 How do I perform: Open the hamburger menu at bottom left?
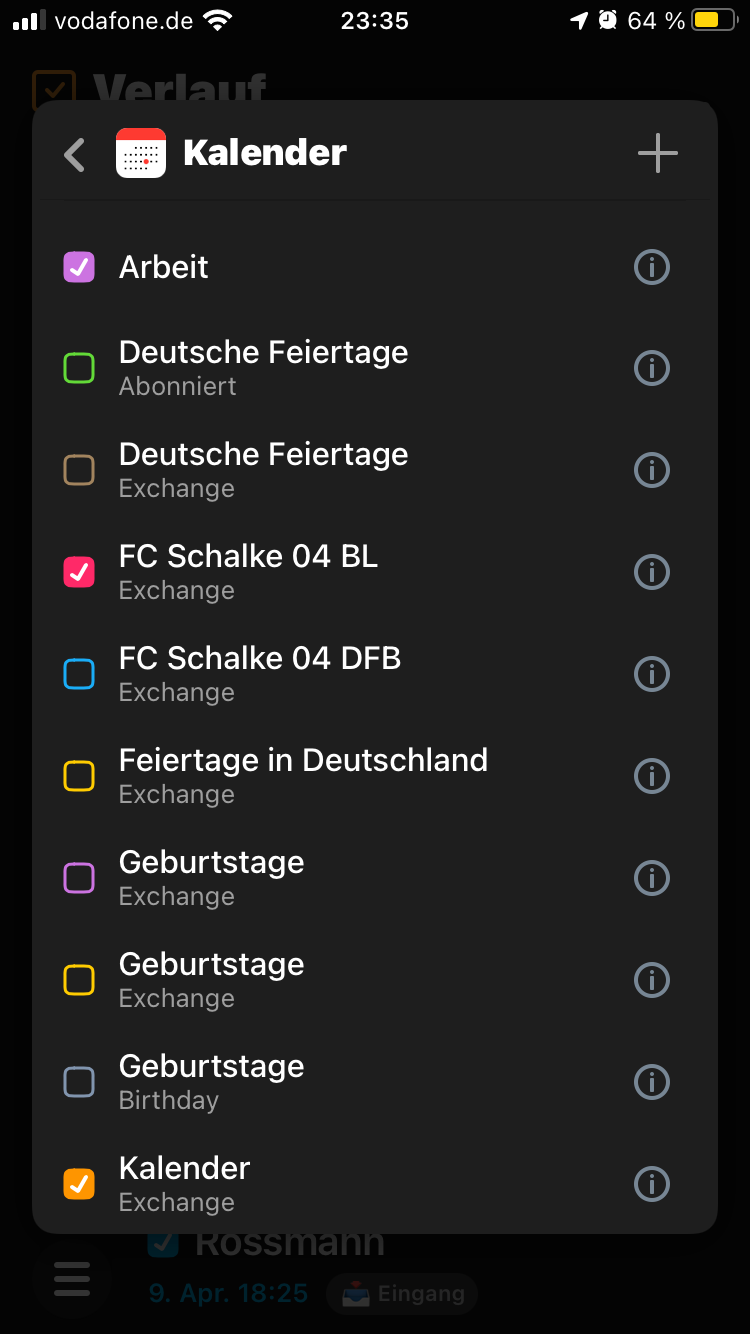tap(72, 1278)
